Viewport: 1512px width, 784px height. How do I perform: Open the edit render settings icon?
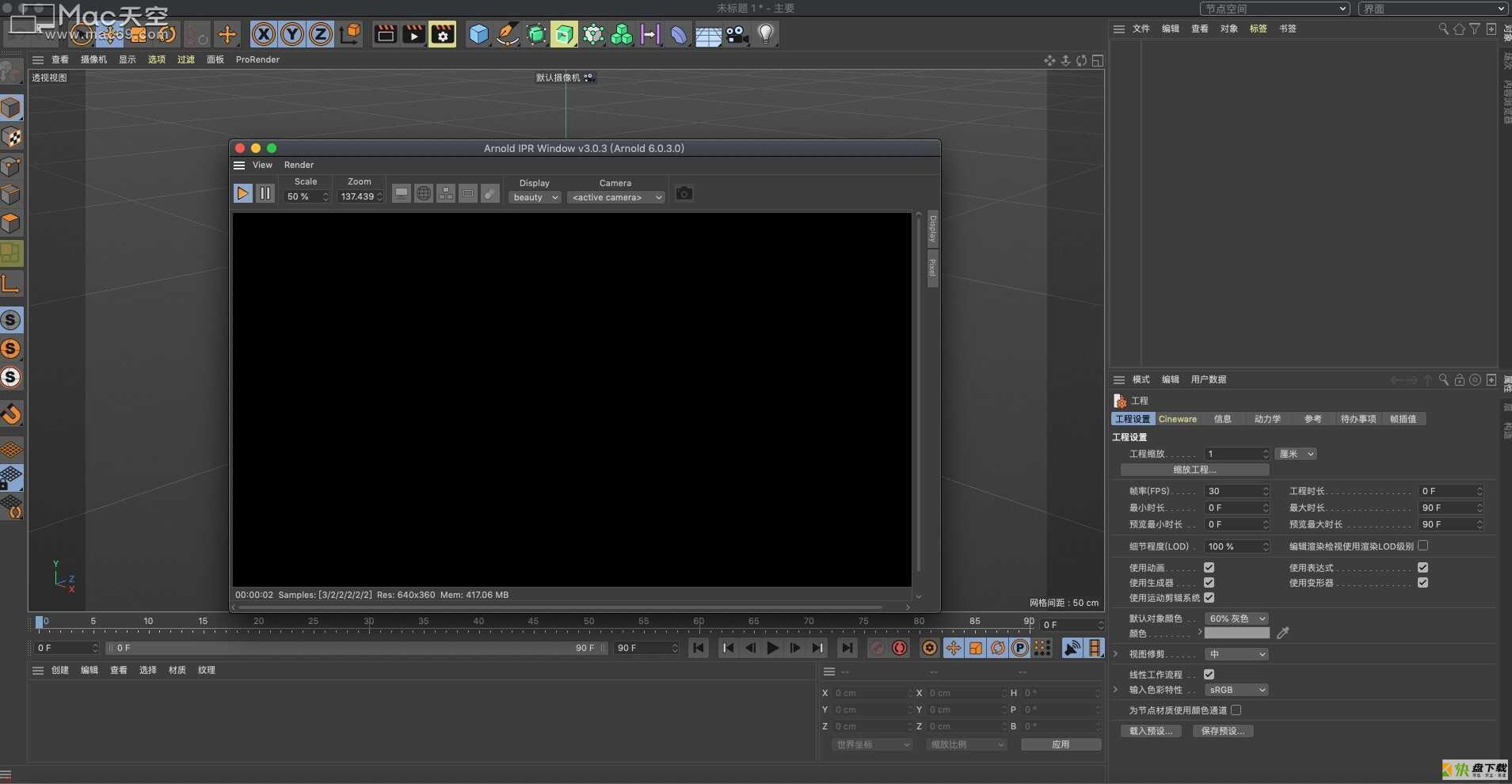(x=442, y=34)
